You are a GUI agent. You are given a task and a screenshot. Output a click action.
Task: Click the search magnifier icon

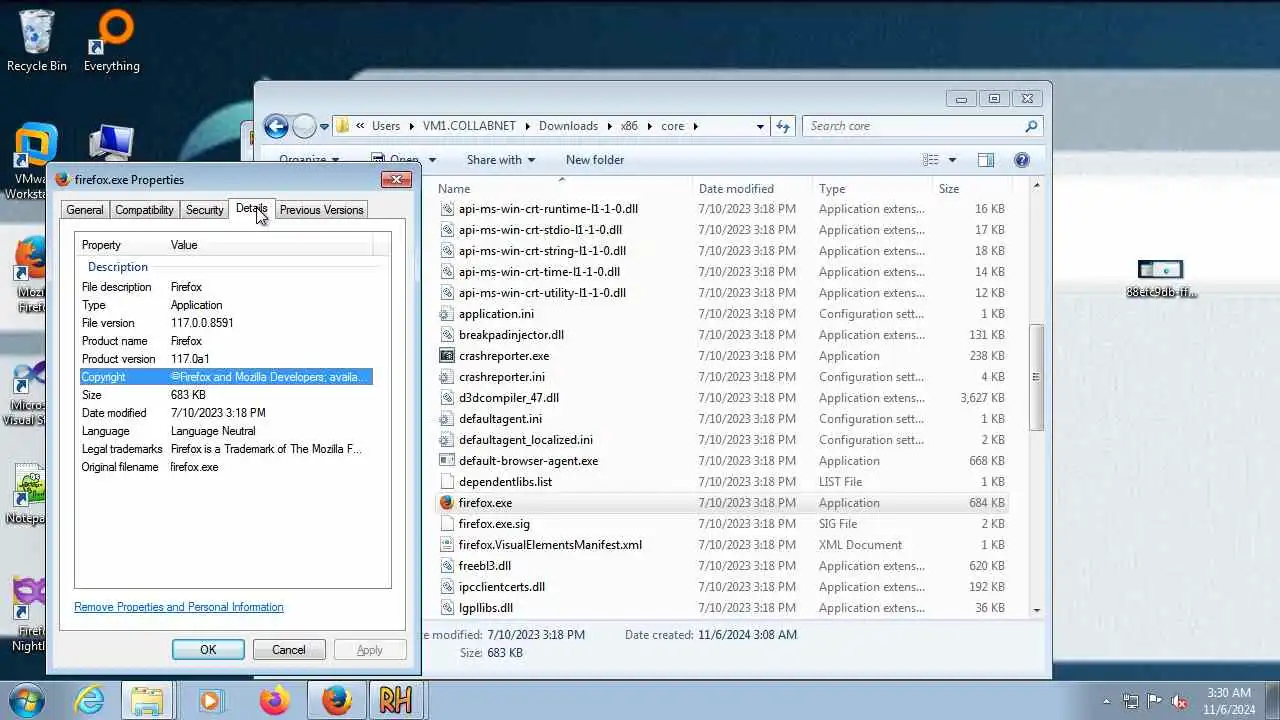[1031, 126]
